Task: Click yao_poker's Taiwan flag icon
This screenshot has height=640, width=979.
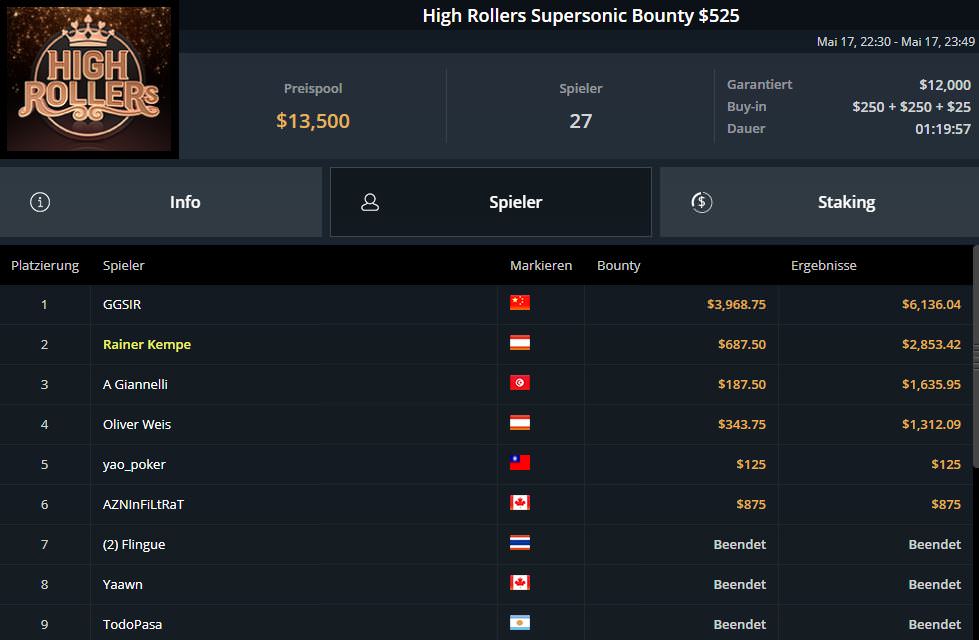Action: coord(520,463)
